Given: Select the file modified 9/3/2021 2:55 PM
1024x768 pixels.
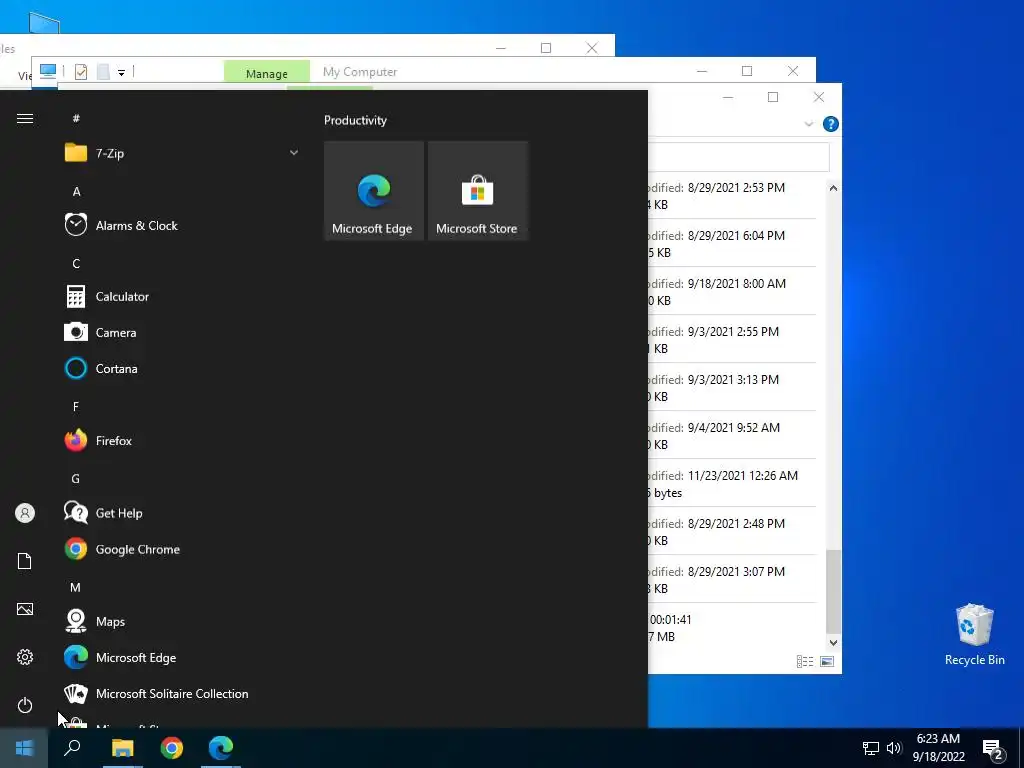Looking at the screenshot, I should point(731,340).
